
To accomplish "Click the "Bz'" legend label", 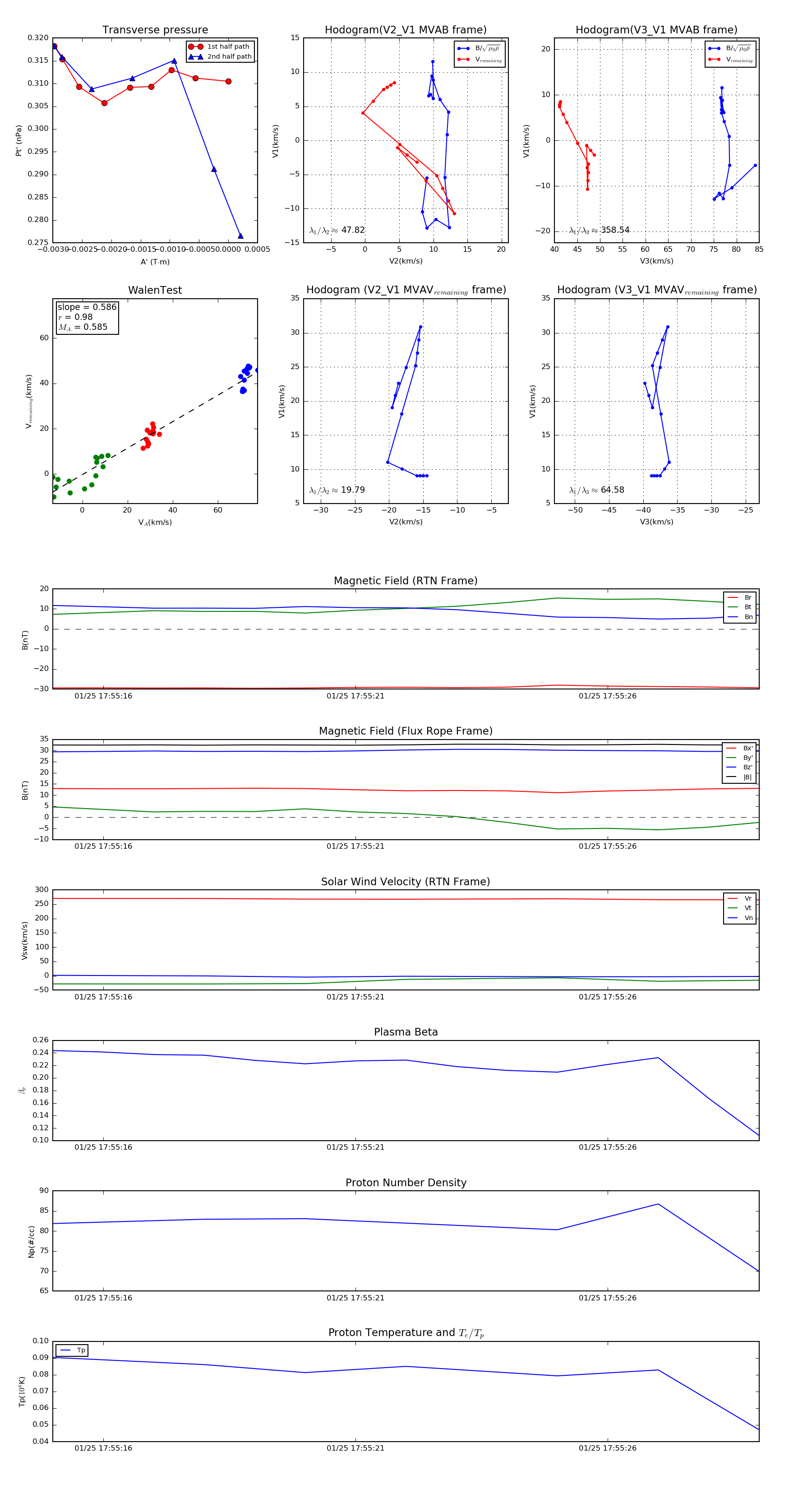I will tap(748, 768).
